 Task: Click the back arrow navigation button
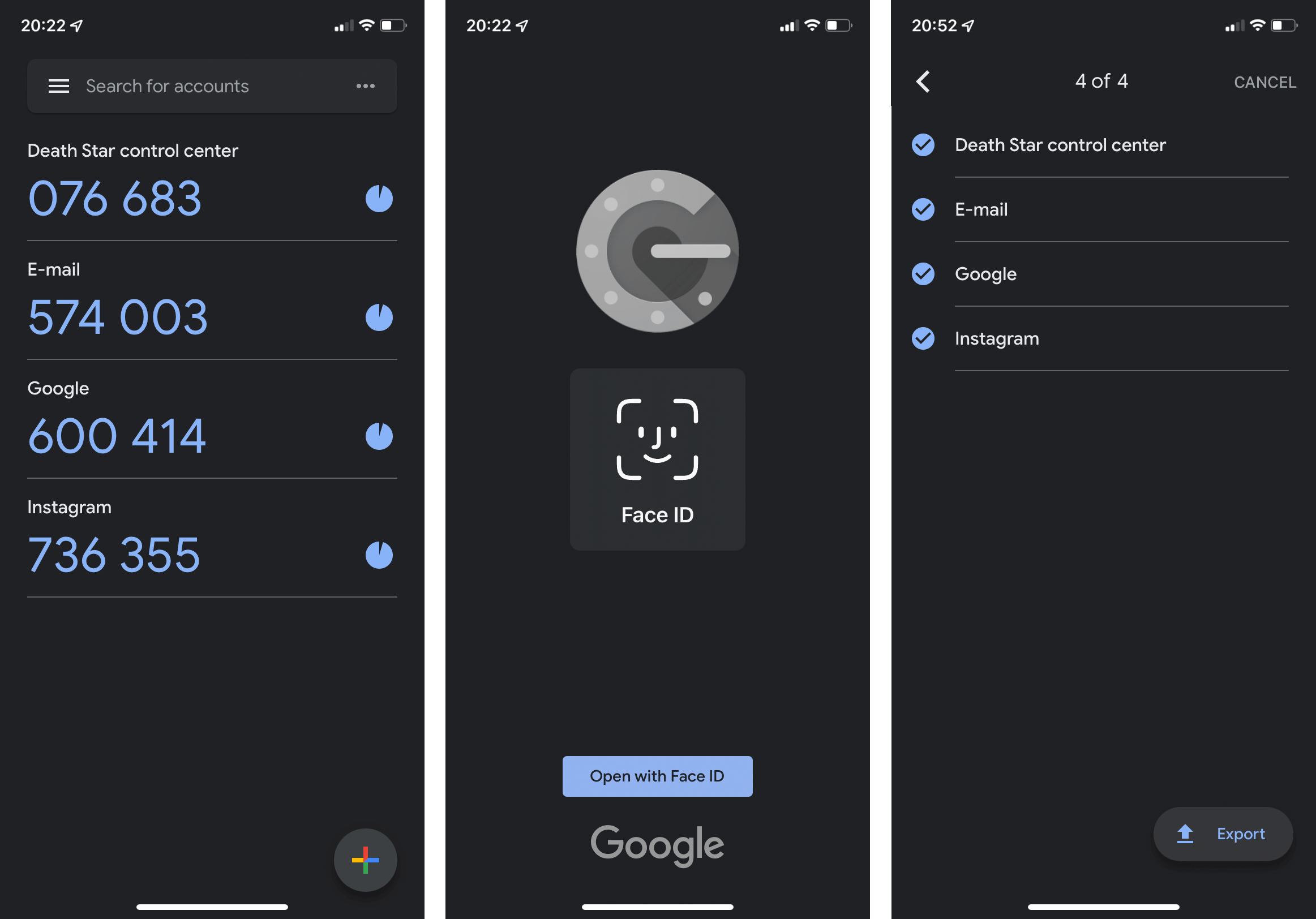click(x=922, y=81)
